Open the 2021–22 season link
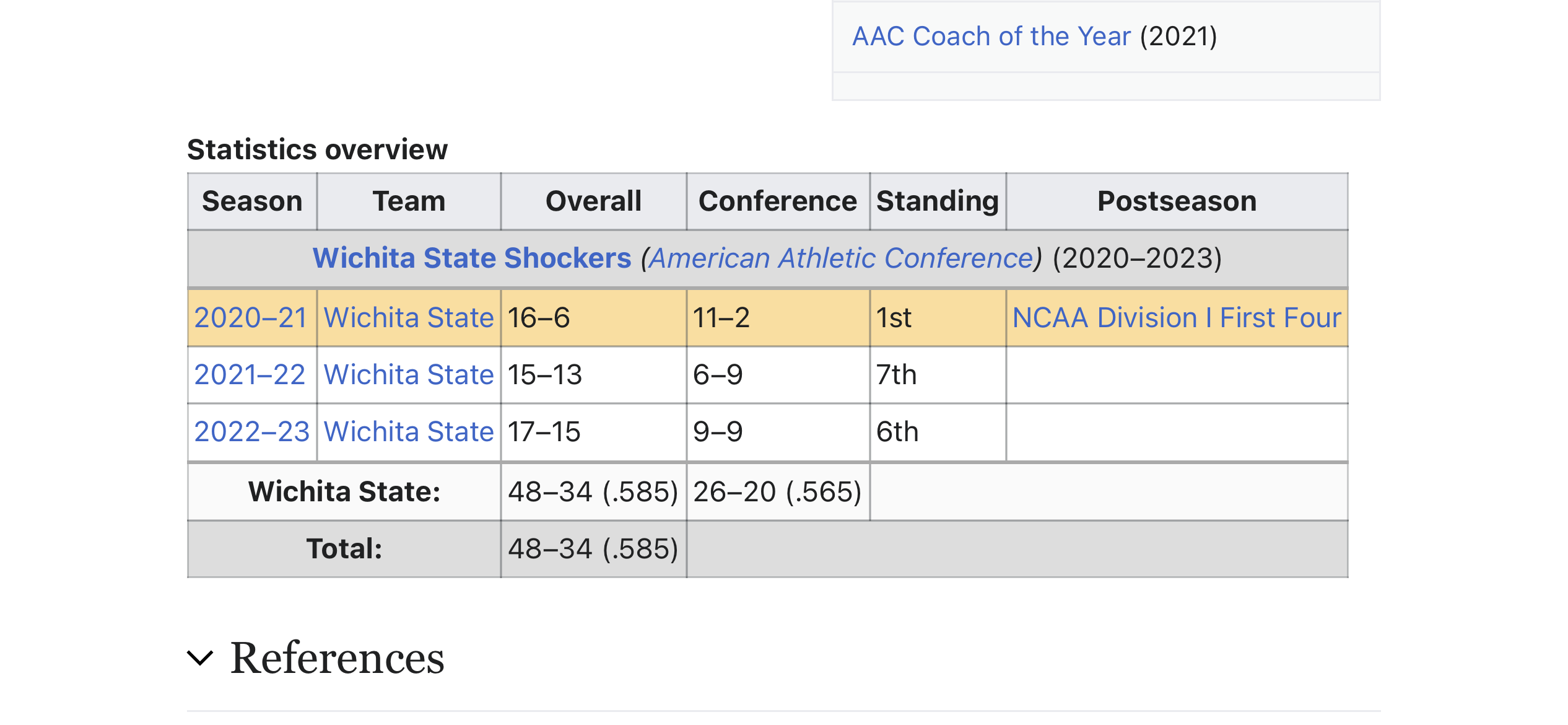Screen dimensions: 1568x725 [x=250, y=375]
